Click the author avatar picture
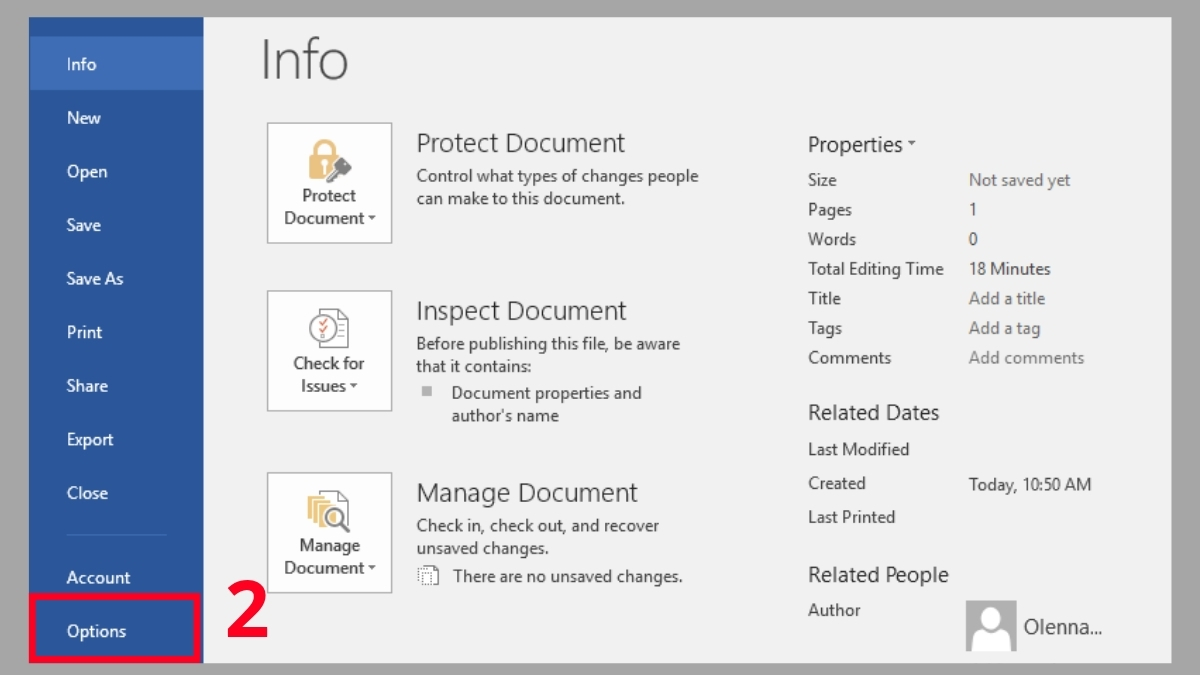This screenshot has height=675, width=1200. point(990,626)
